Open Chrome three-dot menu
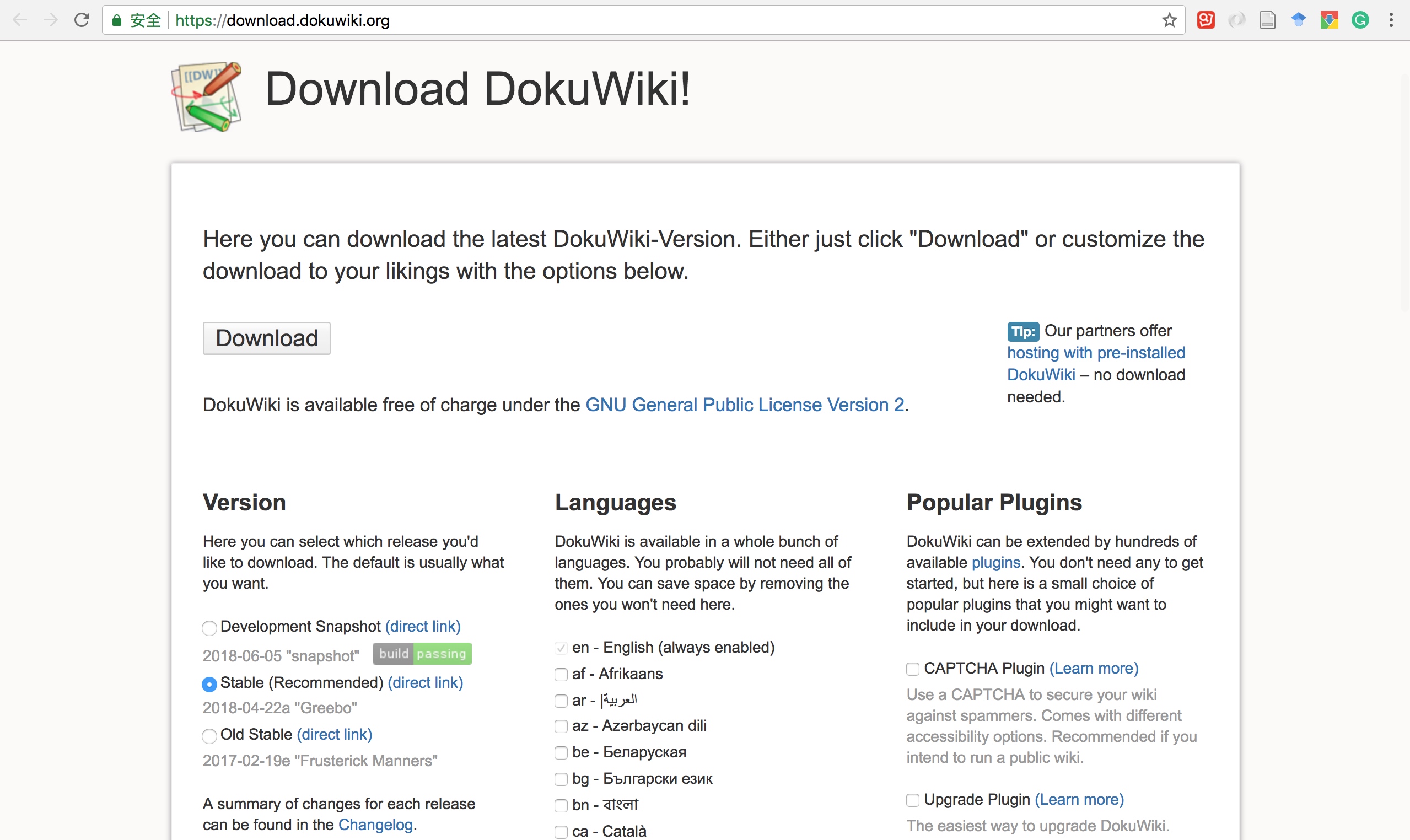Image resolution: width=1410 pixels, height=840 pixels. 1391,20
